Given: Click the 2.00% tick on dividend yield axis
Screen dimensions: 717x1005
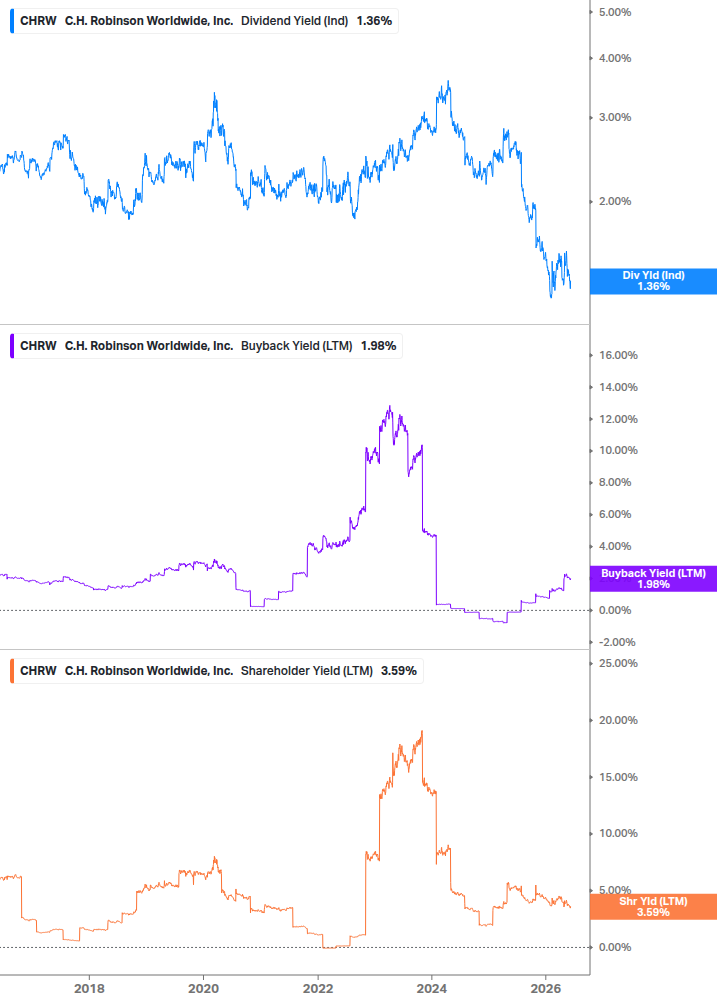Looking at the screenshot, I should pos(614,201).
